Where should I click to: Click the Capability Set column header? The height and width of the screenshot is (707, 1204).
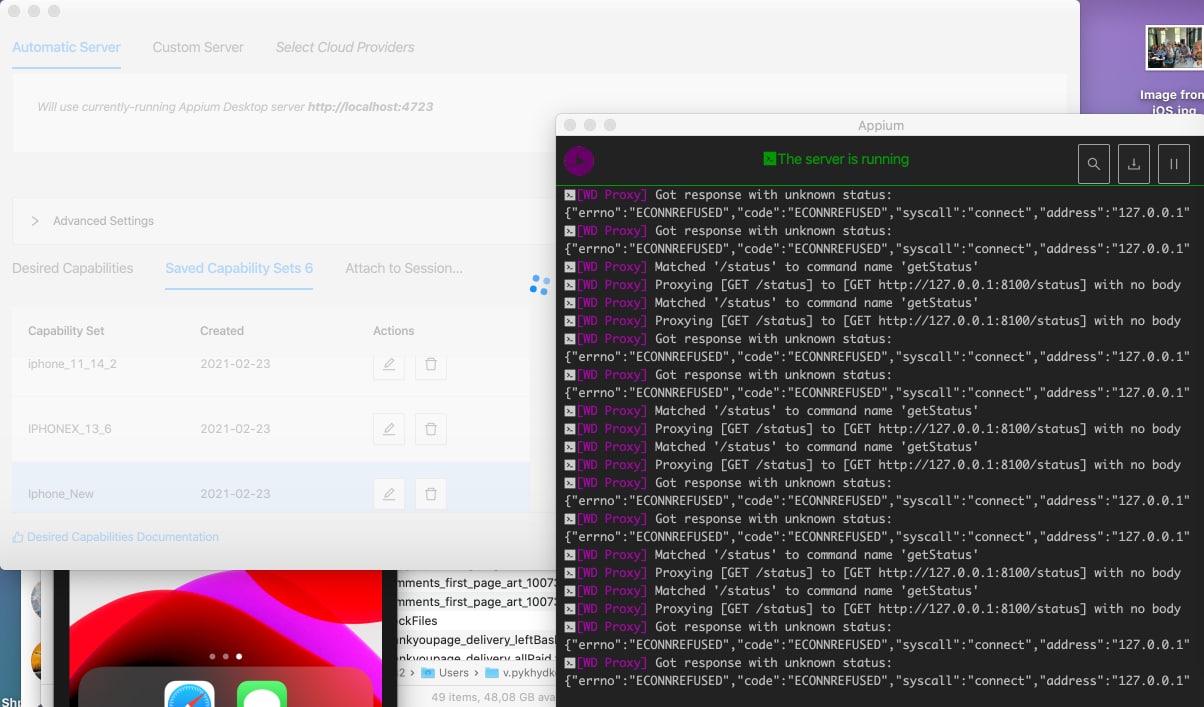66,331
